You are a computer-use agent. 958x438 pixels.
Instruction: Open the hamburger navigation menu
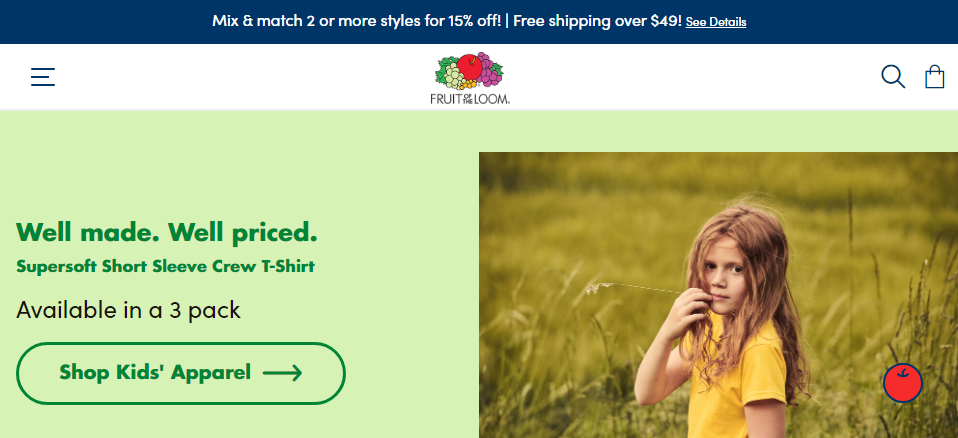(x=43, y=77)
